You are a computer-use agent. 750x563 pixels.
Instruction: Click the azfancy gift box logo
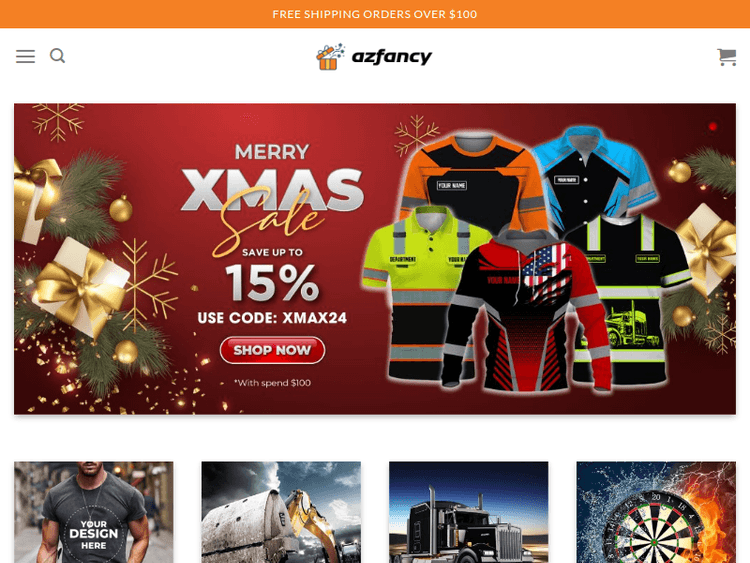pos(330,56)
